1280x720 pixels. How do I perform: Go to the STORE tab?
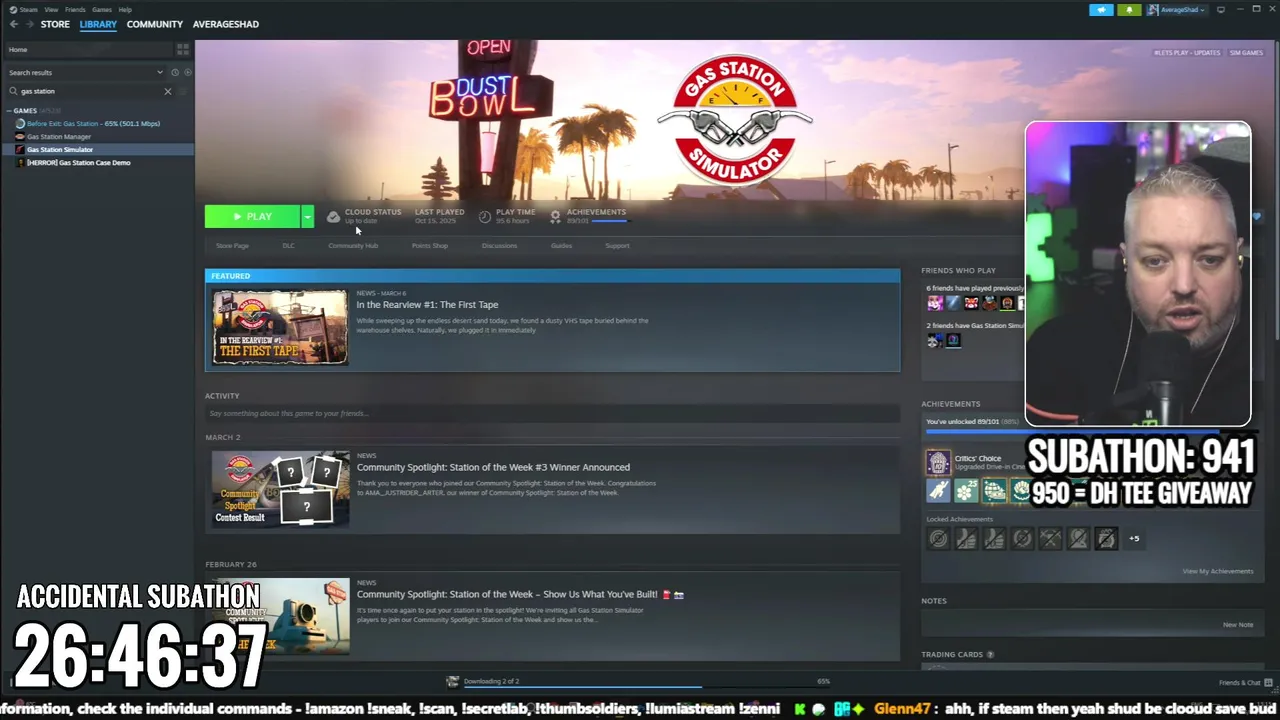click(55, 24)
